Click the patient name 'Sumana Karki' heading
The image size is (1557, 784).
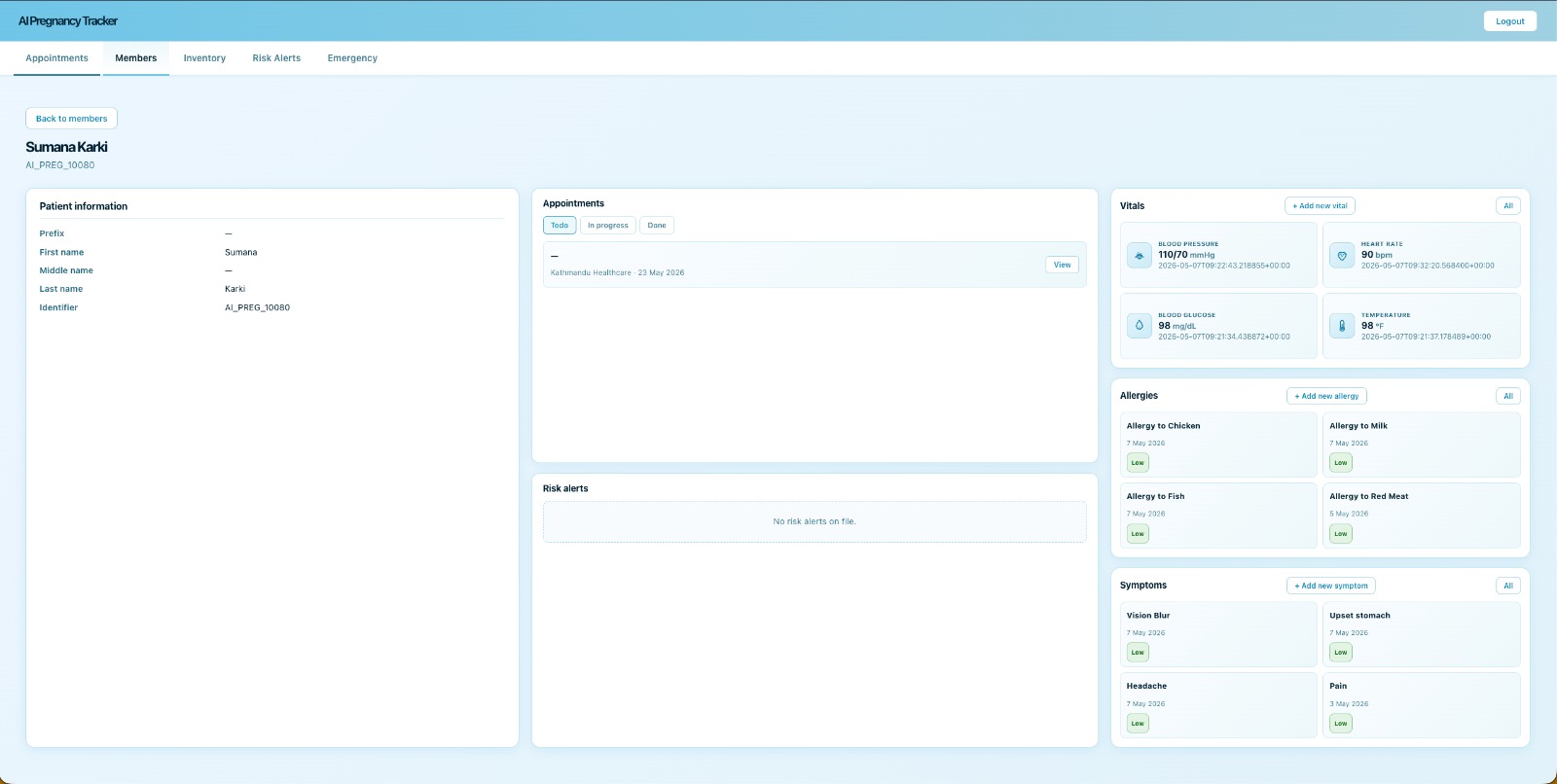pos(66,147)
